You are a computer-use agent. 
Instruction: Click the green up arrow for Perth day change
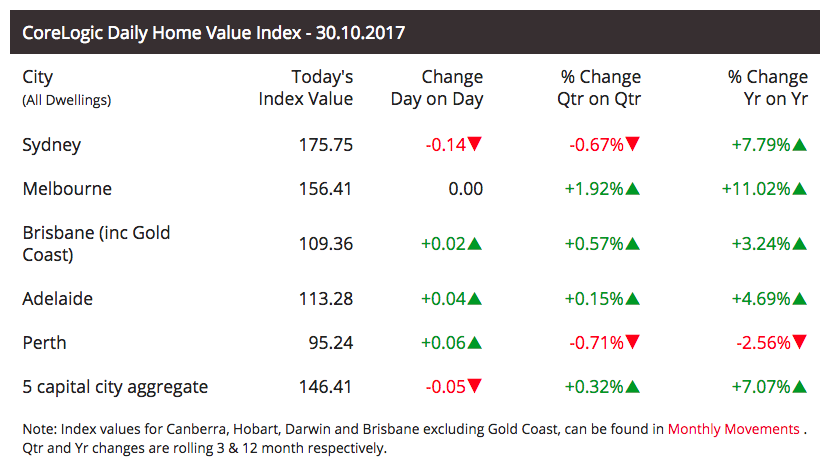point(475,342)
